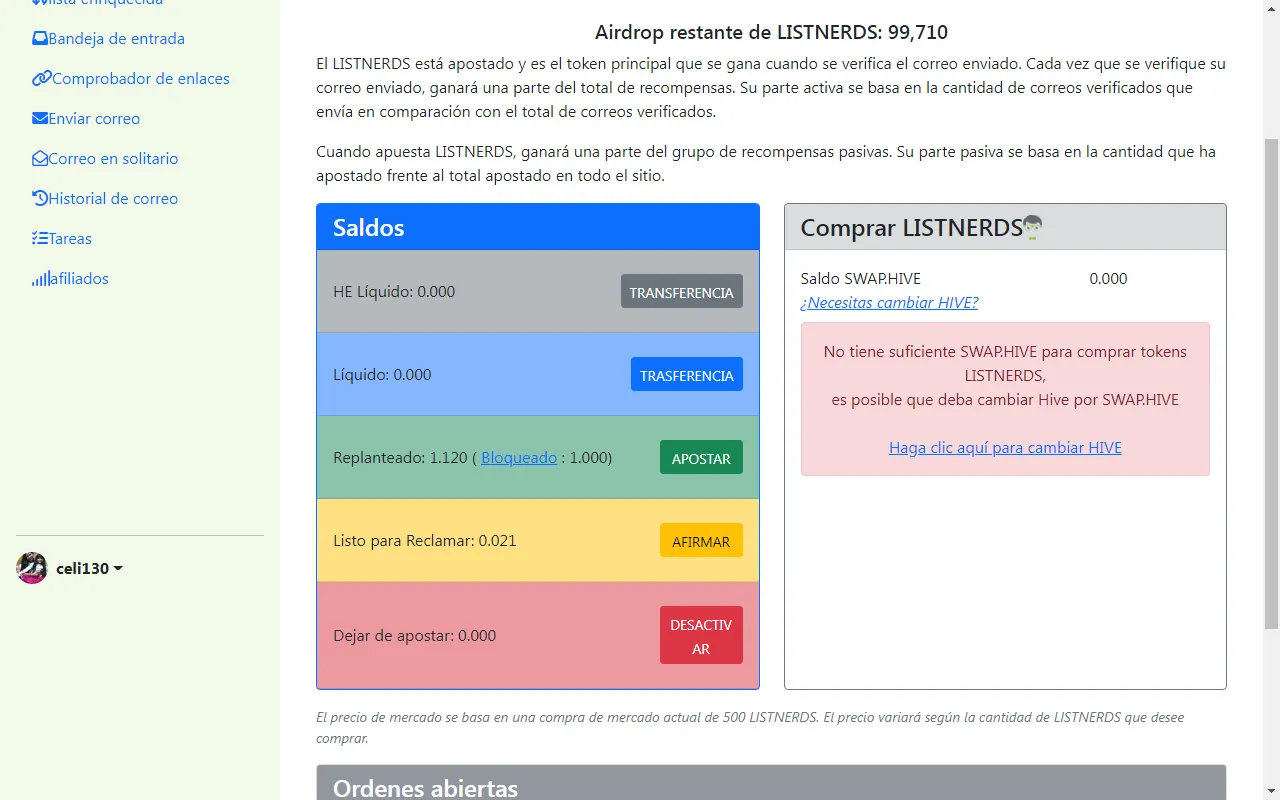Open the Tareas checklist
The width and height of the screenshot is (1280, 800).
(x=62, y=239)
